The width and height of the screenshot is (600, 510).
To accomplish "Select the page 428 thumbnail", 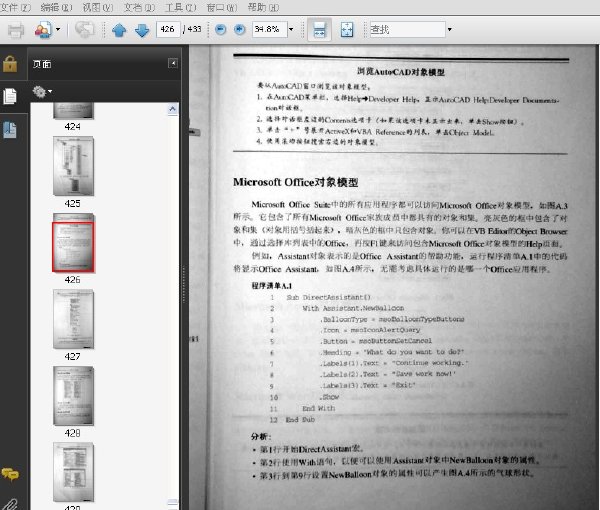I will 73,396.
